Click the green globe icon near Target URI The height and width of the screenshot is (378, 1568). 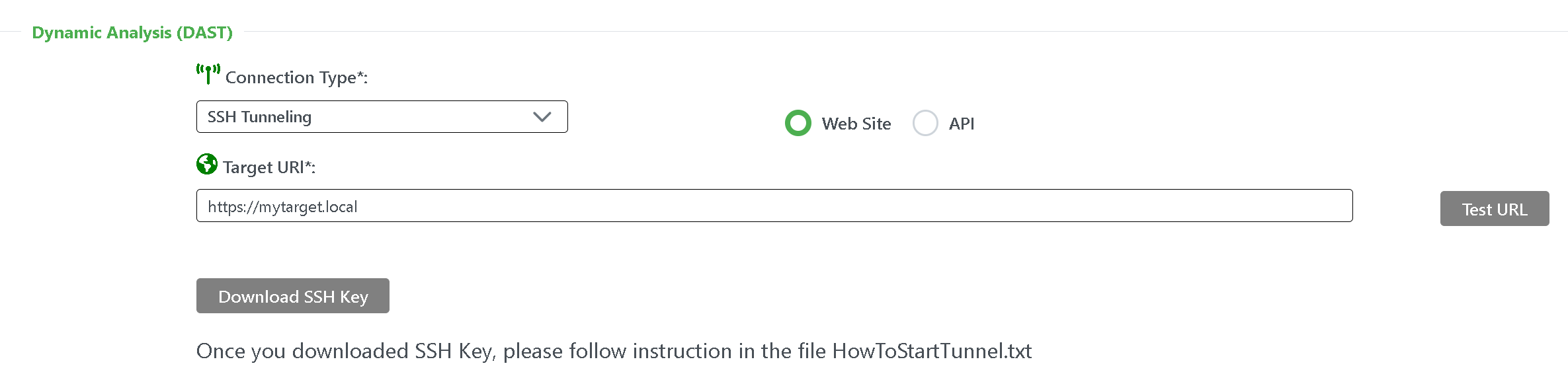[x=207, y=164]
